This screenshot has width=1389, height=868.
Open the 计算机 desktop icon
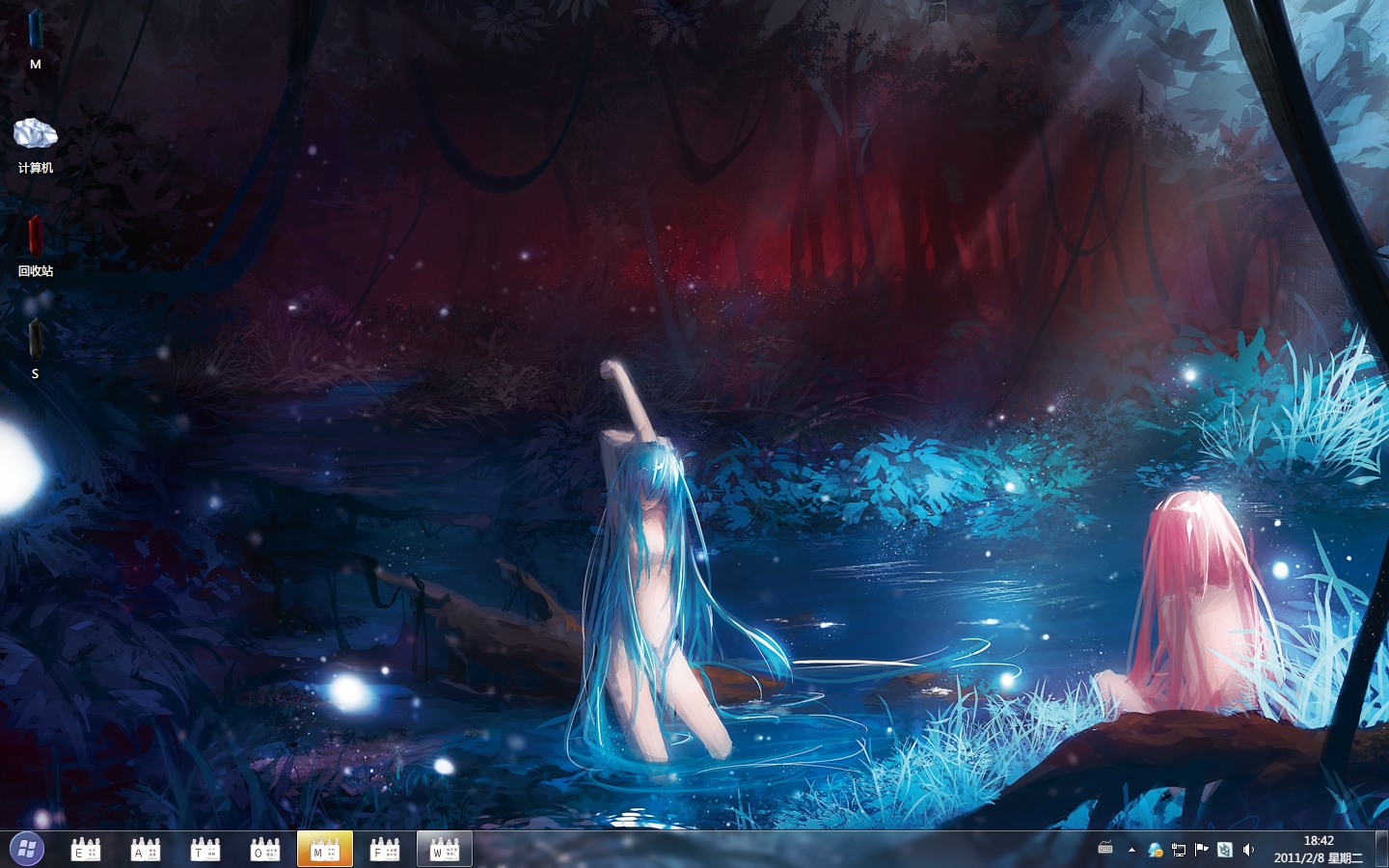pos(35,145)
